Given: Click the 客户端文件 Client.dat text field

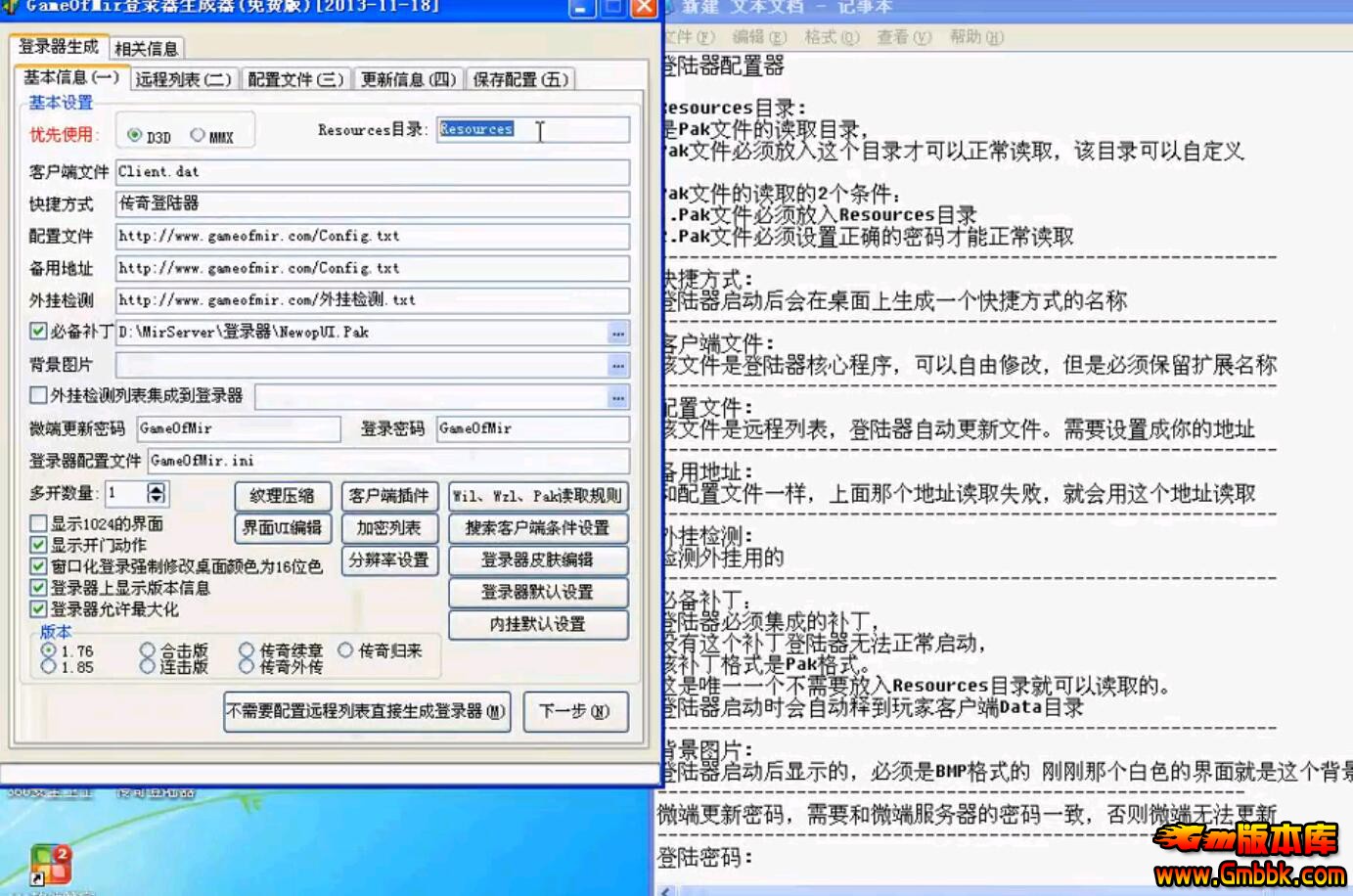Looking at the screenshot, I should [x=372, y=172].
